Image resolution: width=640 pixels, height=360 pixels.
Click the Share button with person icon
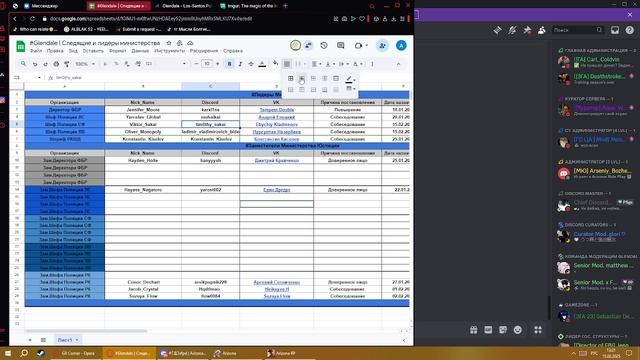382,46
